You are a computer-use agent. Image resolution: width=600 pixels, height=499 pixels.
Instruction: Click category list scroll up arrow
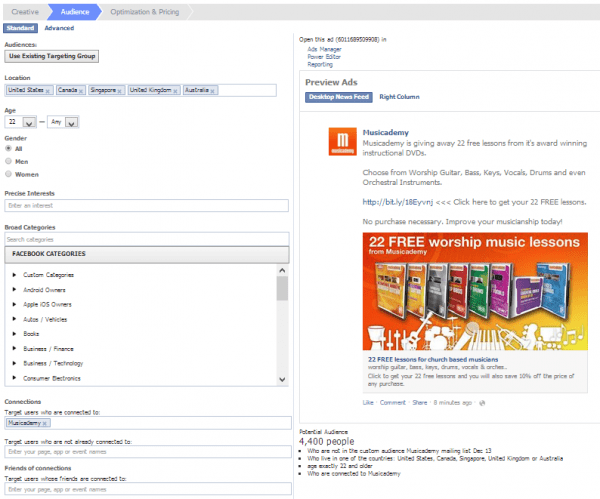click(282, 270)
